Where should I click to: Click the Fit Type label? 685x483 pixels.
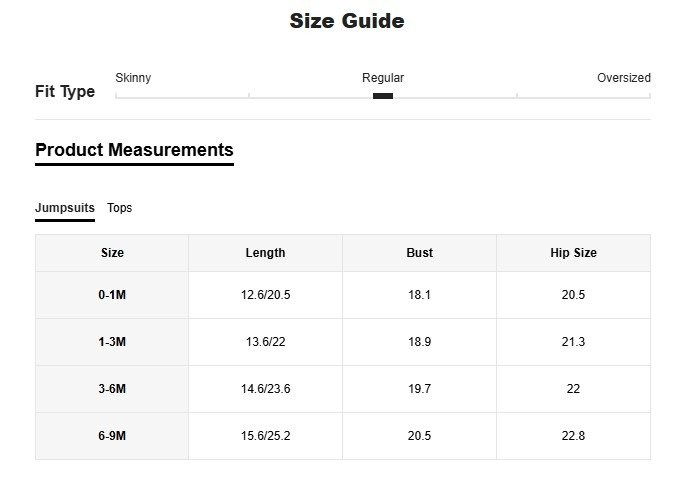tap(65, 92)
